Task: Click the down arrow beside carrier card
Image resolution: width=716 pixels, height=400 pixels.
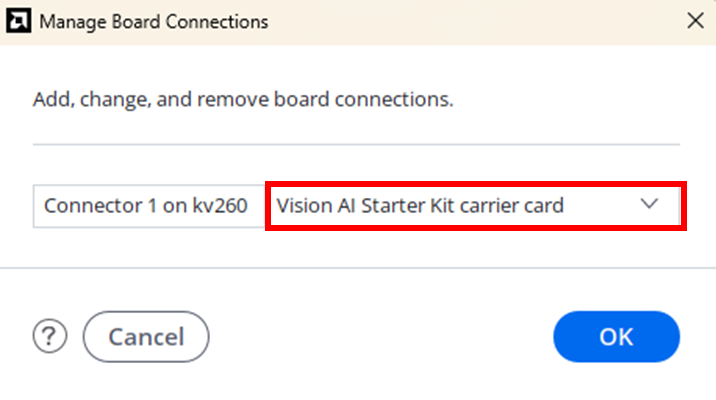Action: 649,204
